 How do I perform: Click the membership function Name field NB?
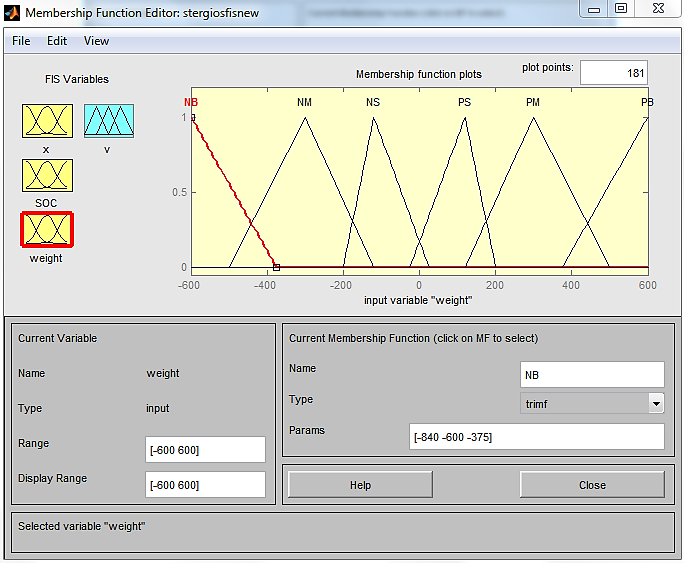(x=592, y=375)
